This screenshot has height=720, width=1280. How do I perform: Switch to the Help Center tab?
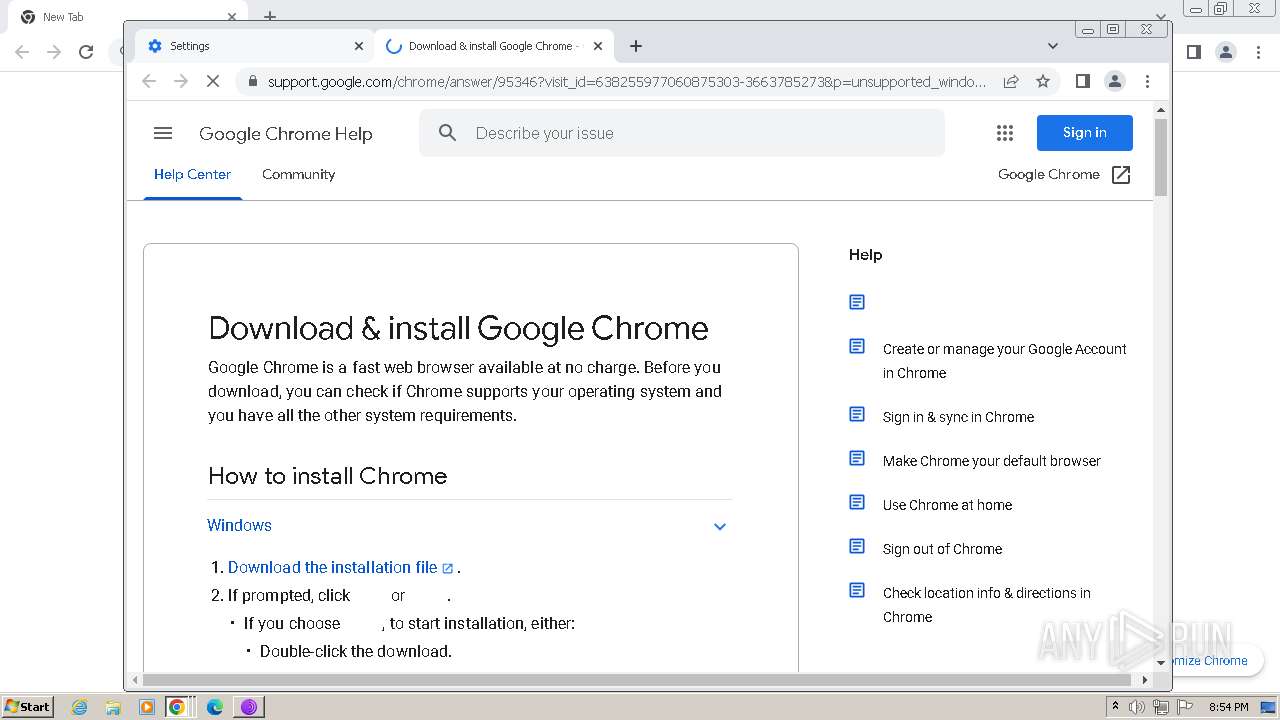pyautogui.click(x=192, y=174)
